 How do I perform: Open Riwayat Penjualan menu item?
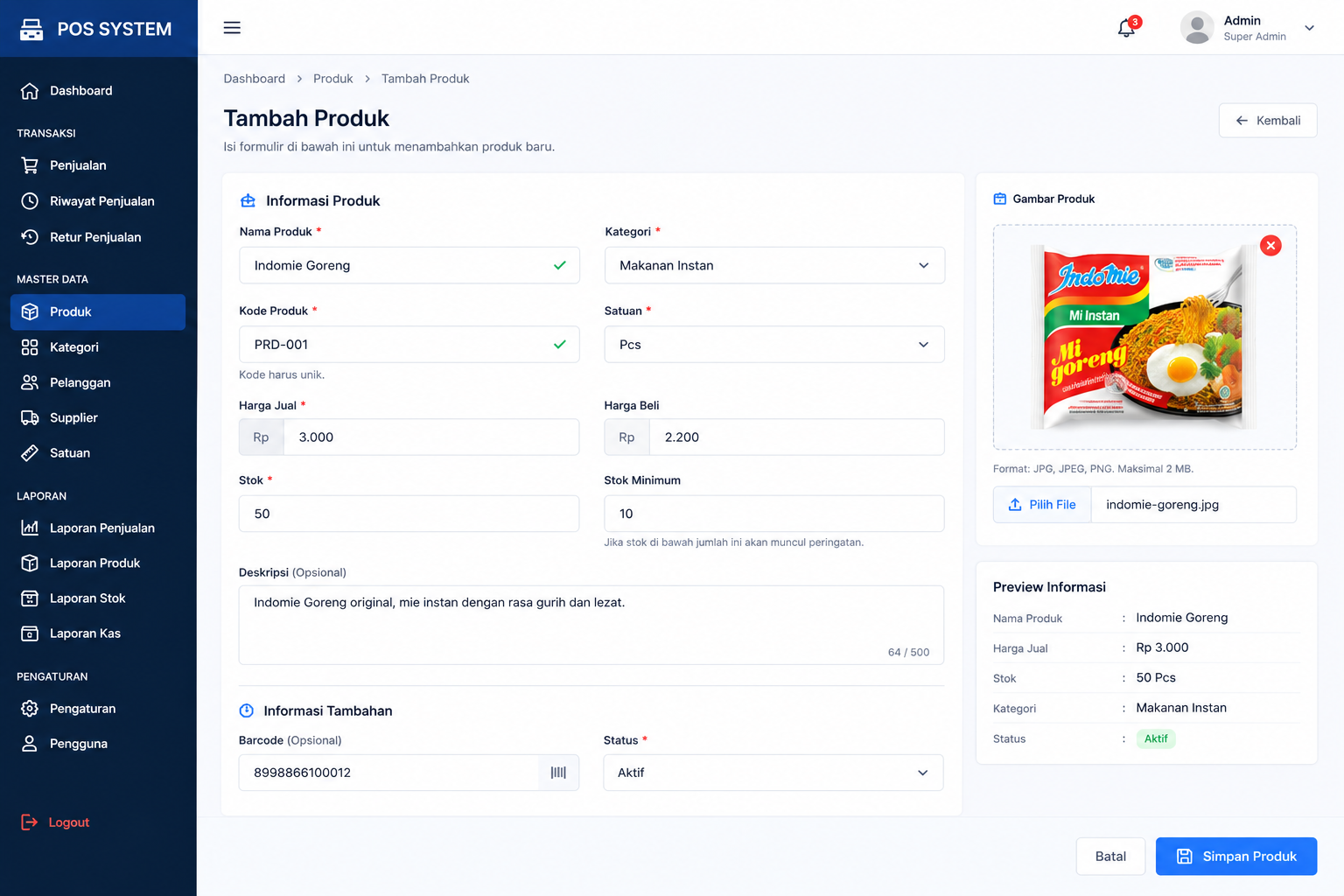point(98,201)
